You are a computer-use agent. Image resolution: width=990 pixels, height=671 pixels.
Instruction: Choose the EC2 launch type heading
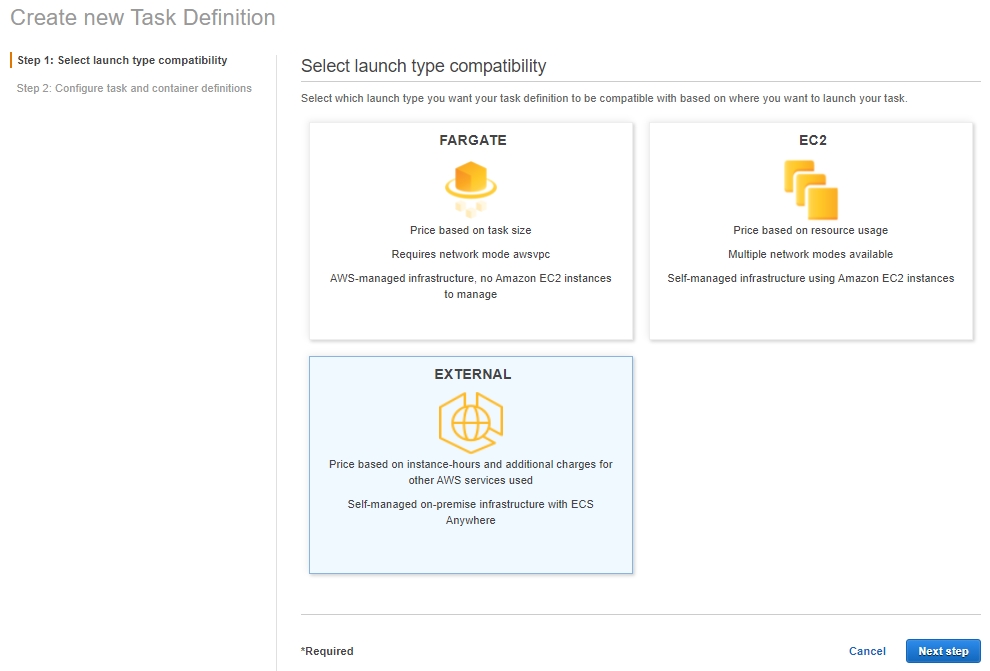point(813,140)
